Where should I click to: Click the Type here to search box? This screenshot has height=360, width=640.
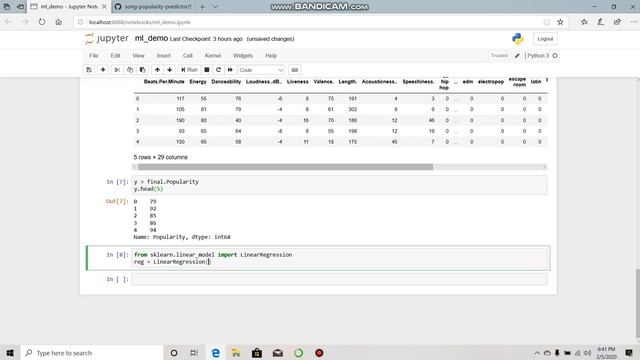(92, 353)
